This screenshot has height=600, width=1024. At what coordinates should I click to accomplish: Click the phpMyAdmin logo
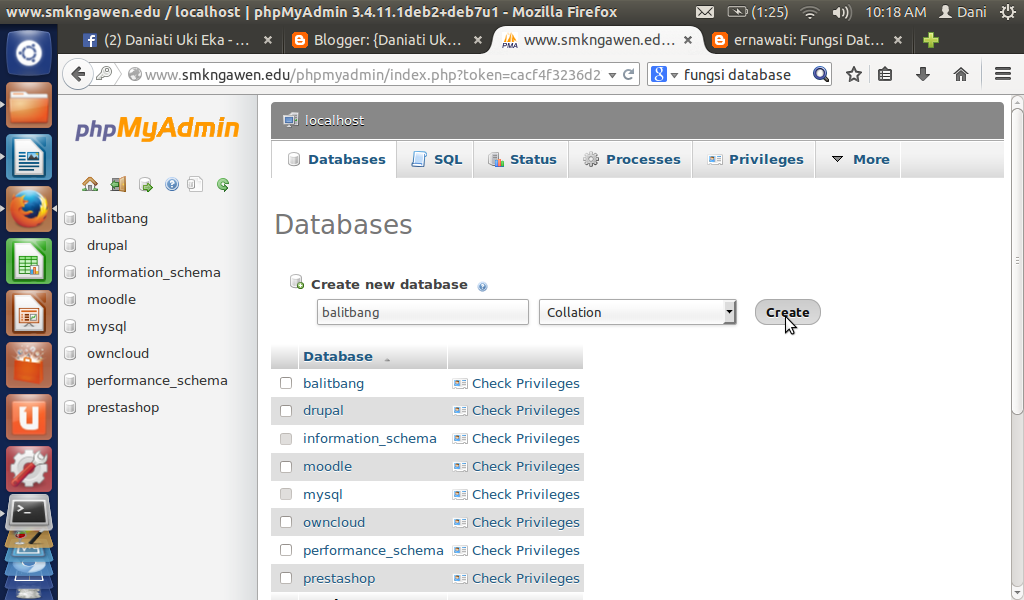pos(157,128)
